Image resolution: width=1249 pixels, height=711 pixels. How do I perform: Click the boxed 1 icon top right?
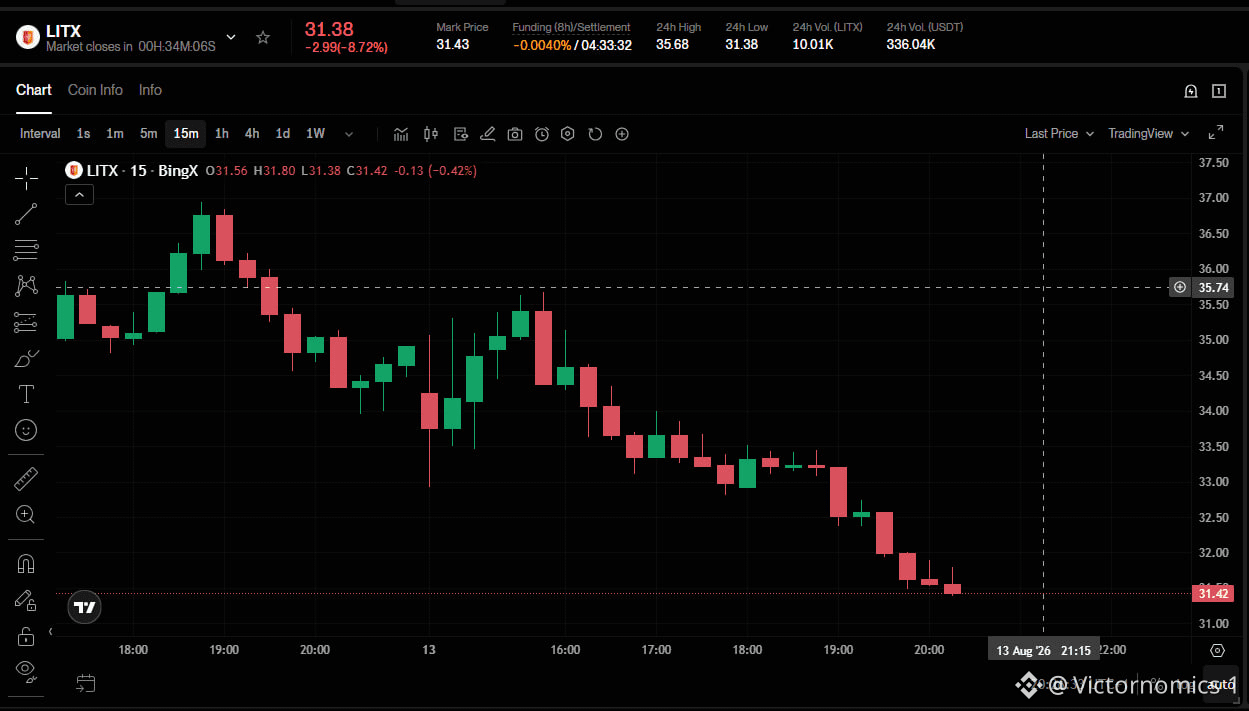(x=1219, y=91)
